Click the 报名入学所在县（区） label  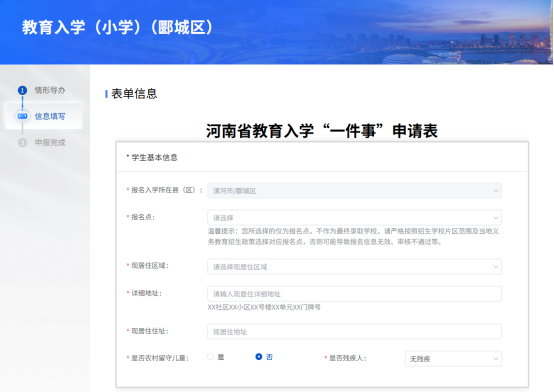(x=166, y=190)
